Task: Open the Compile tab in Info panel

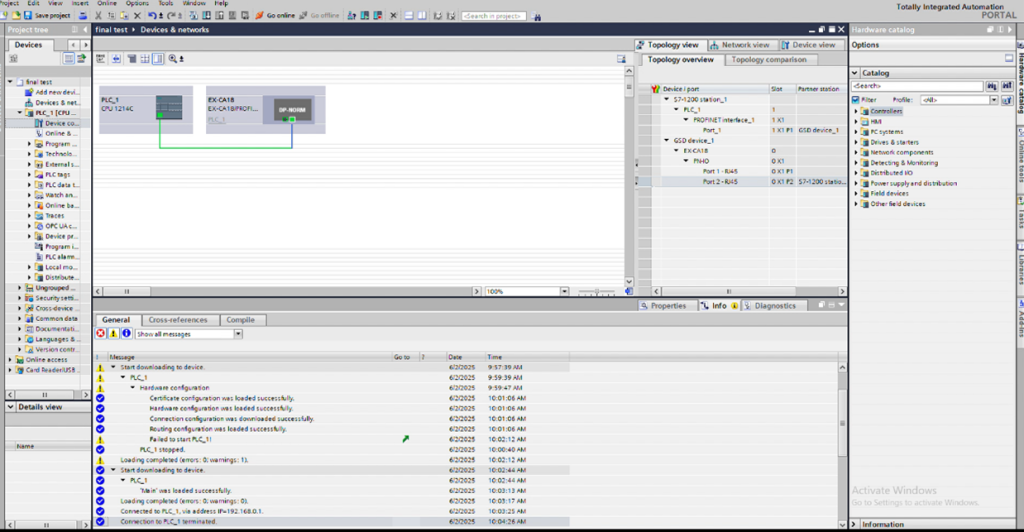Action: (240, 320)
